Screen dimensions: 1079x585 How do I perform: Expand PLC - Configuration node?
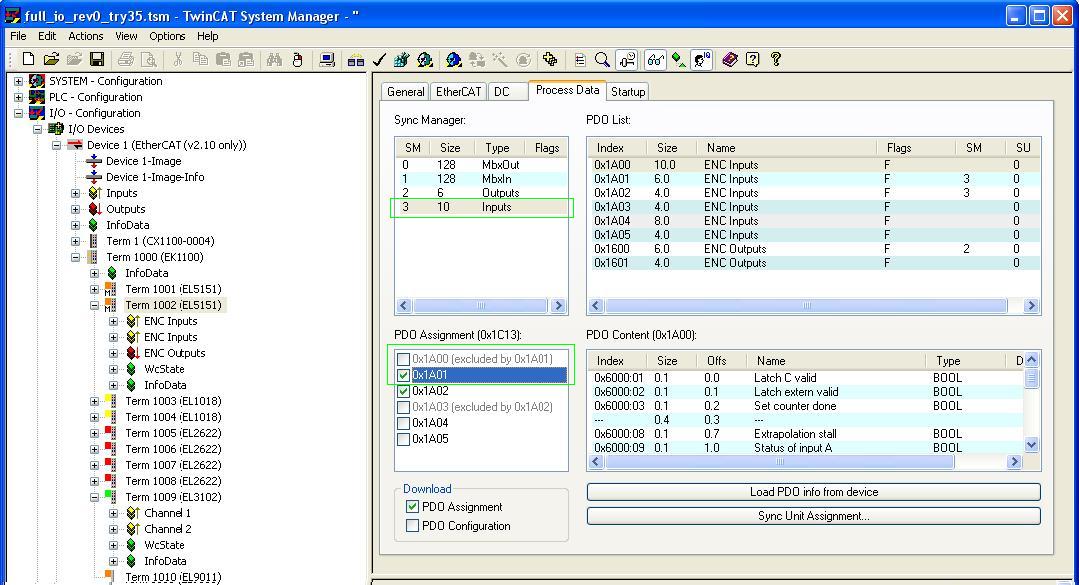[19, 97]
